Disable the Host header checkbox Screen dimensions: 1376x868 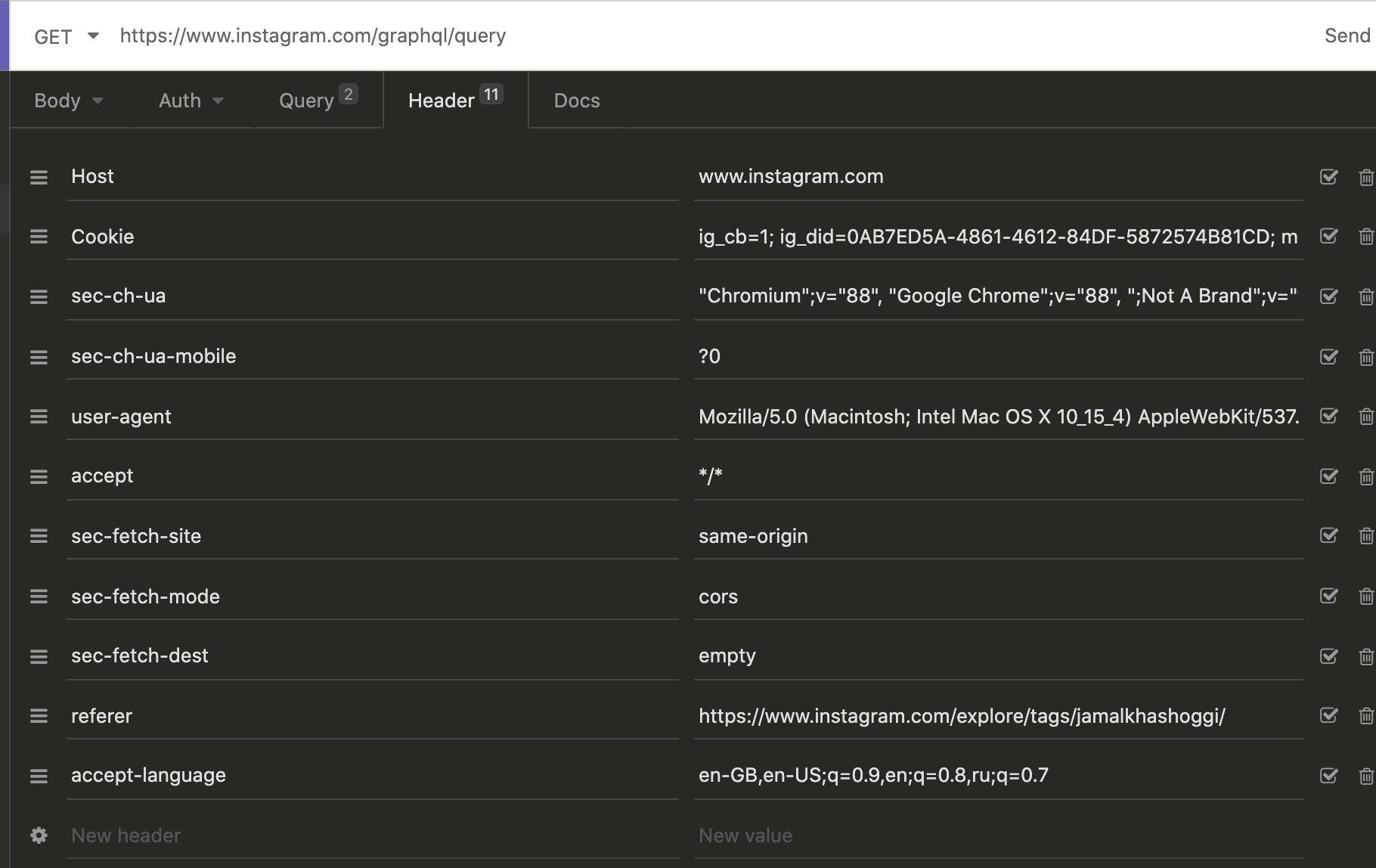coord(1328,177)
